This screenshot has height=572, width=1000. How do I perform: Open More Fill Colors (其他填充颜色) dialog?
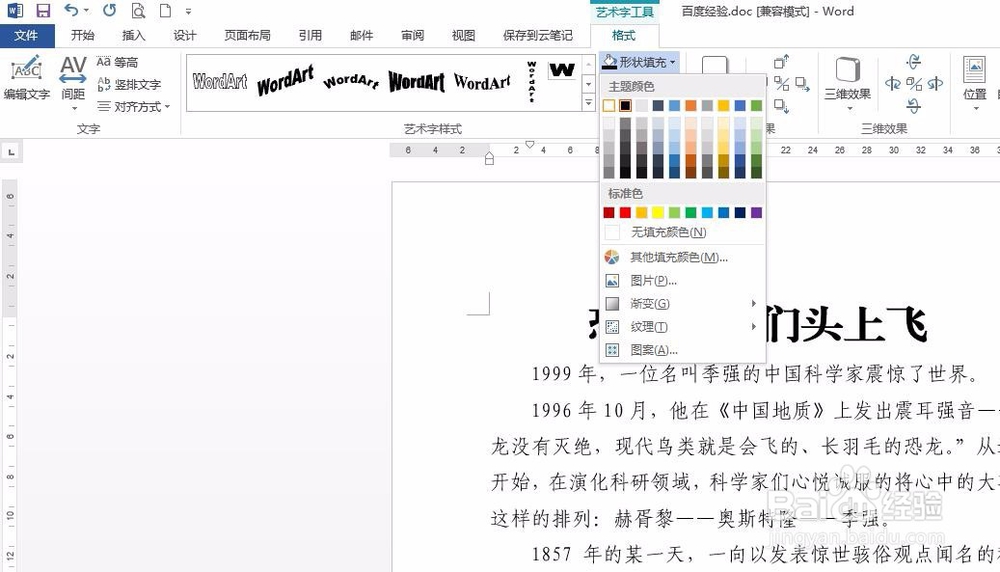pyautogui.click(x=682, y=257)
